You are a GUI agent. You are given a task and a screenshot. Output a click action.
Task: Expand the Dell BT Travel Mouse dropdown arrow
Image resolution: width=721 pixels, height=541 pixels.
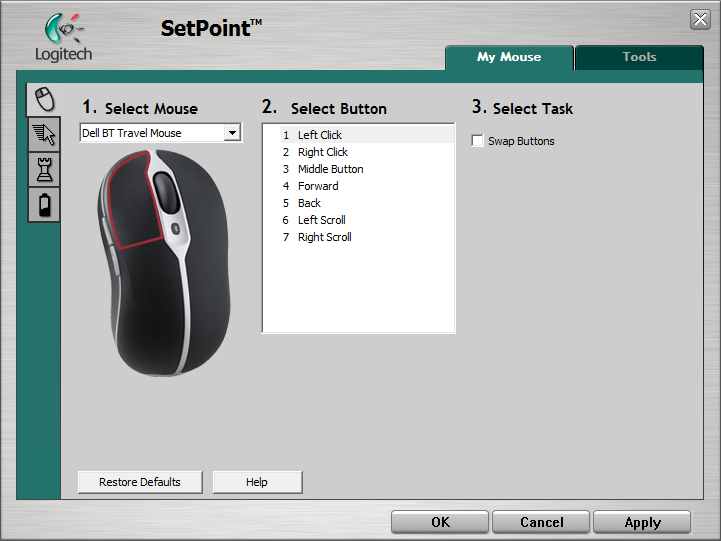click(233, 133)
